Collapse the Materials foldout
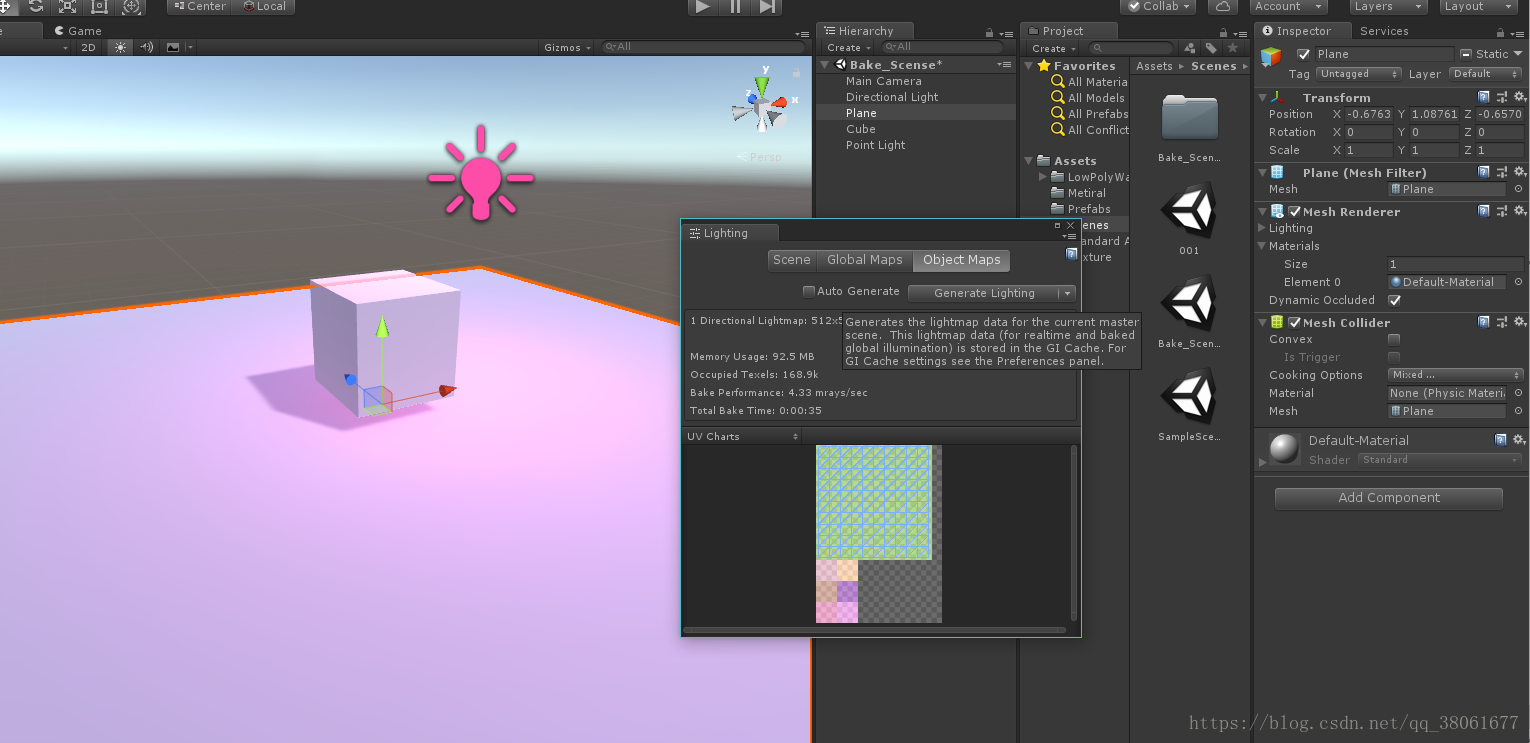The height and width of the screenshot is (743, 1530). [x=1261, y=246]
